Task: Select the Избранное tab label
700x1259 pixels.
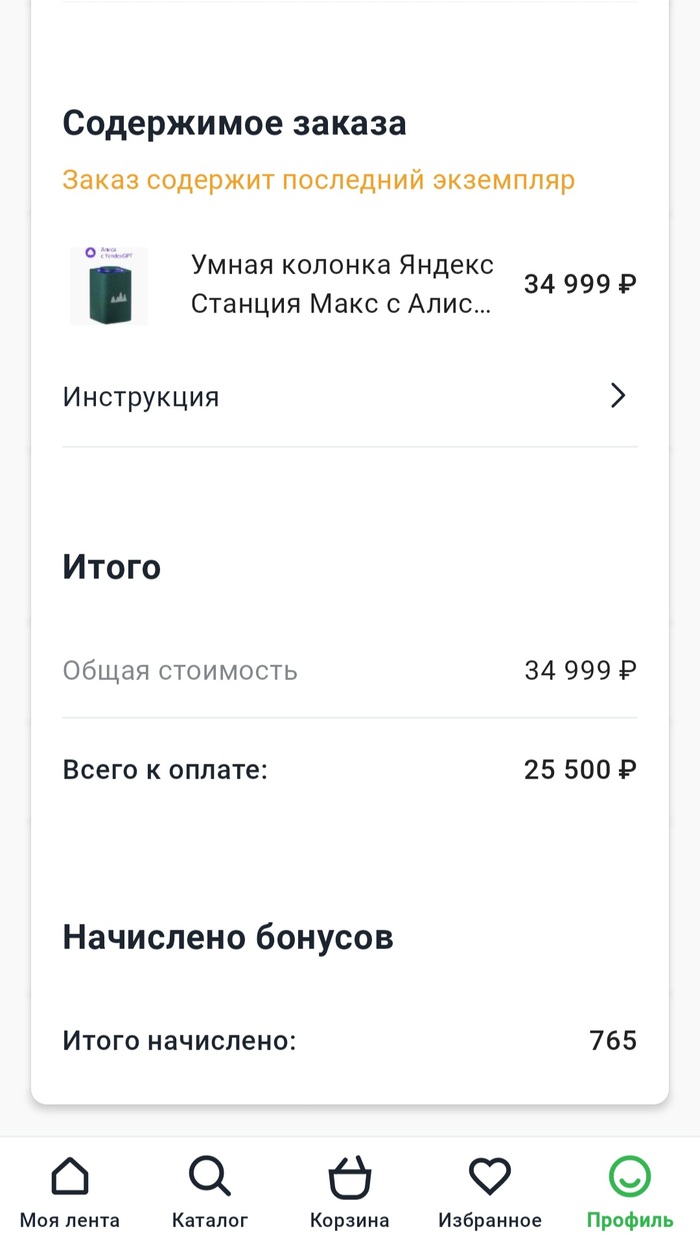Action: tap(490, 1220)
